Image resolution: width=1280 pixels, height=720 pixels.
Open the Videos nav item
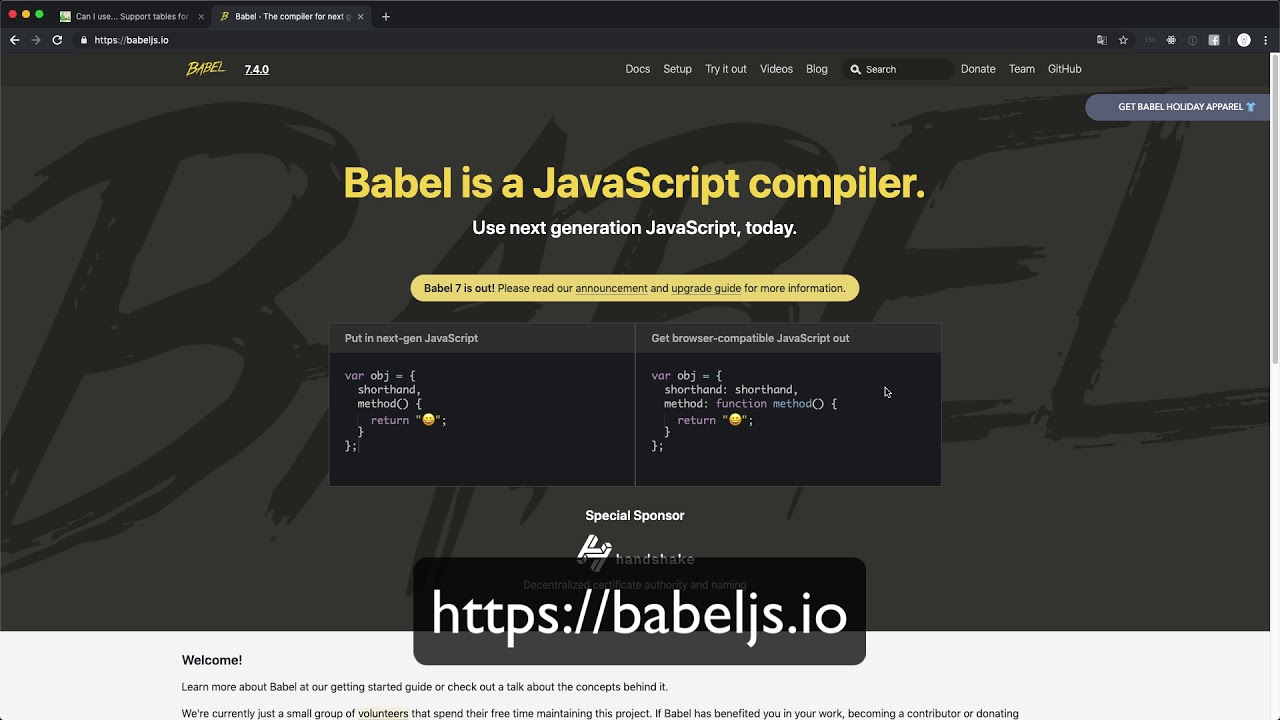click(776, 69)
